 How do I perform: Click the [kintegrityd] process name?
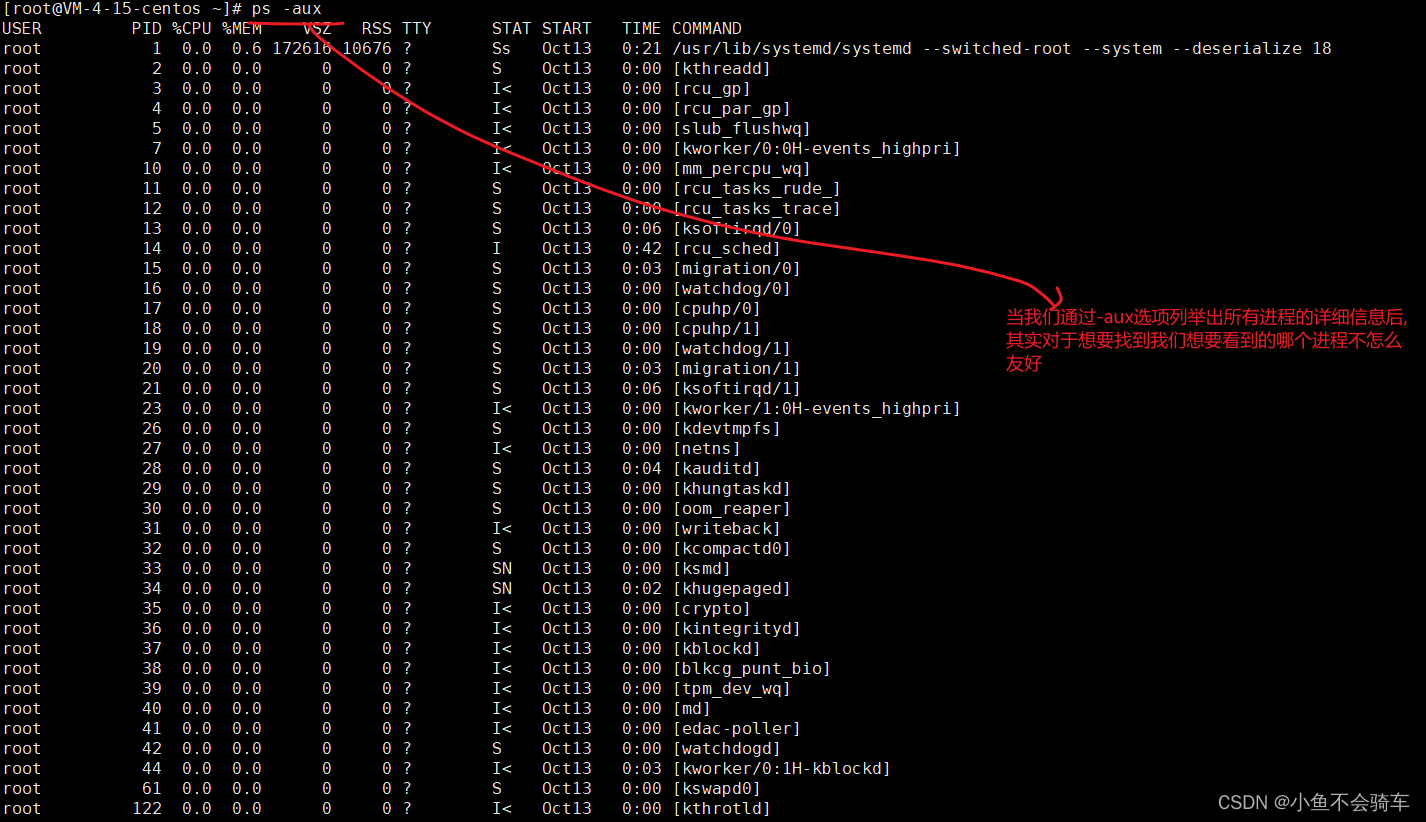[737, 629]
